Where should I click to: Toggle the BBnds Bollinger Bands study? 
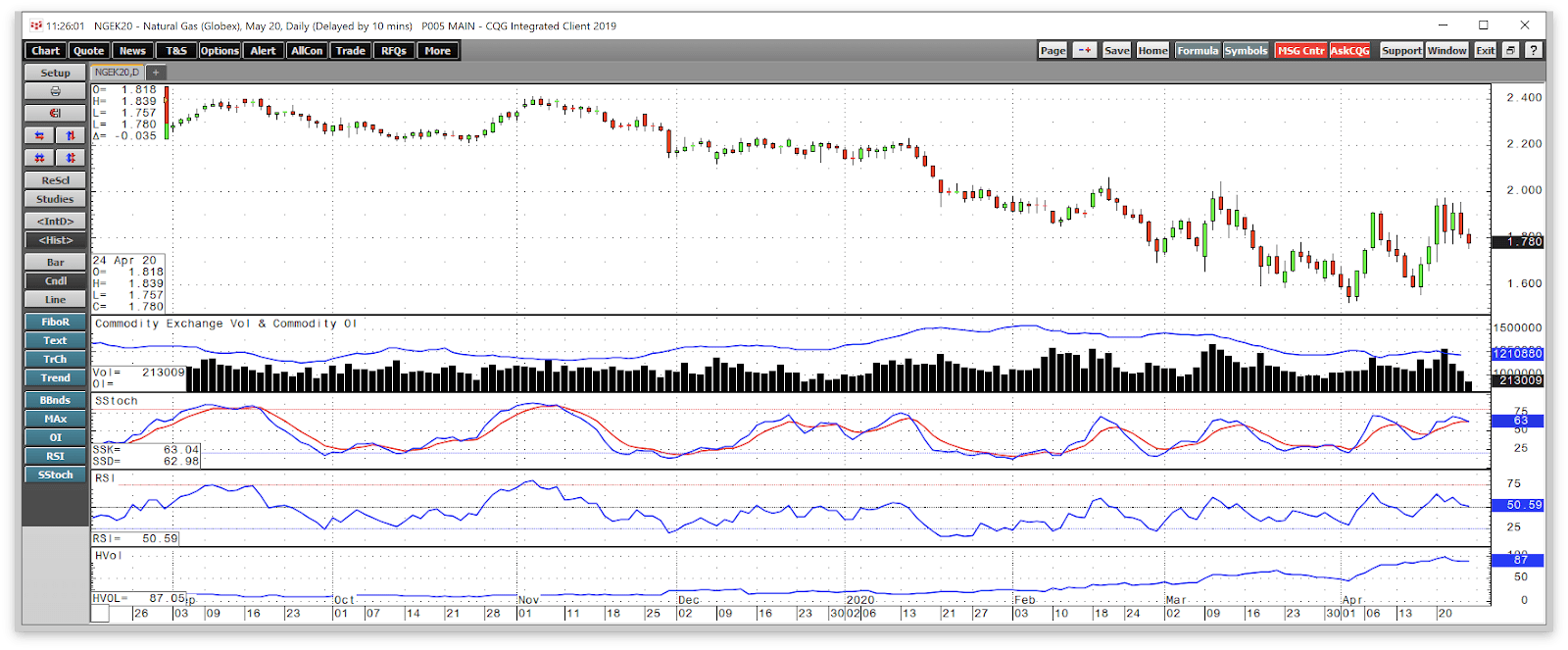[55, 400]
